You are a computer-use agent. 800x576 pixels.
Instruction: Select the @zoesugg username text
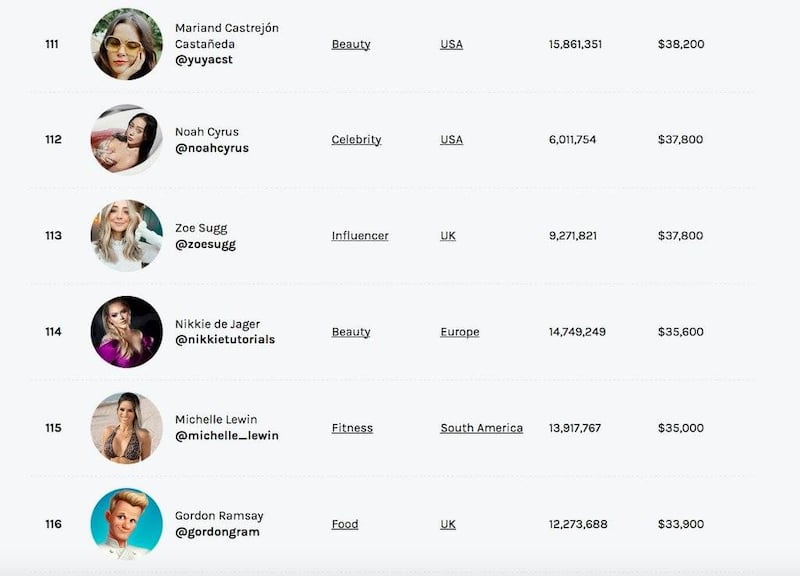[x=205, y=244]
